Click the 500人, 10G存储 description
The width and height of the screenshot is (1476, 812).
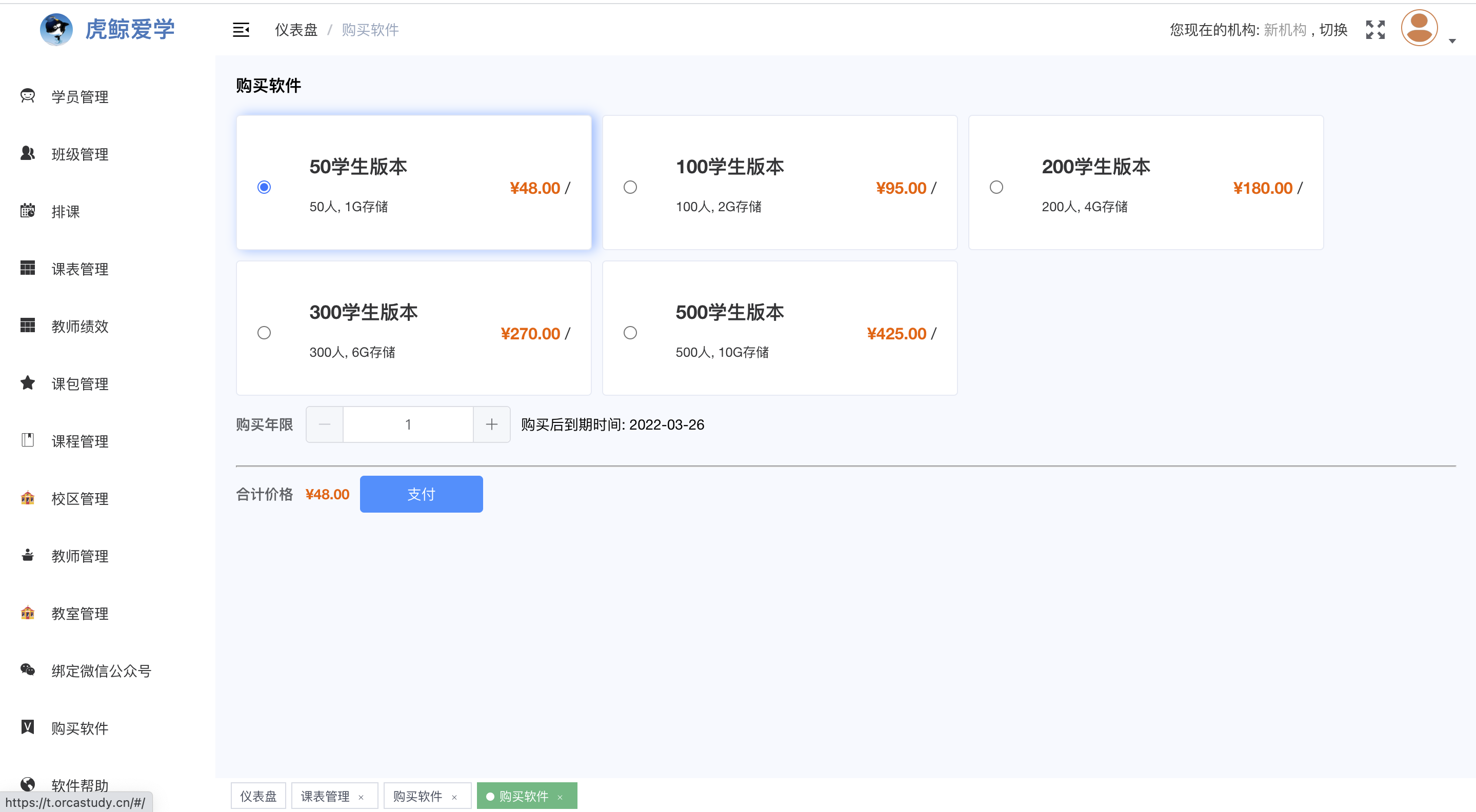722,352
